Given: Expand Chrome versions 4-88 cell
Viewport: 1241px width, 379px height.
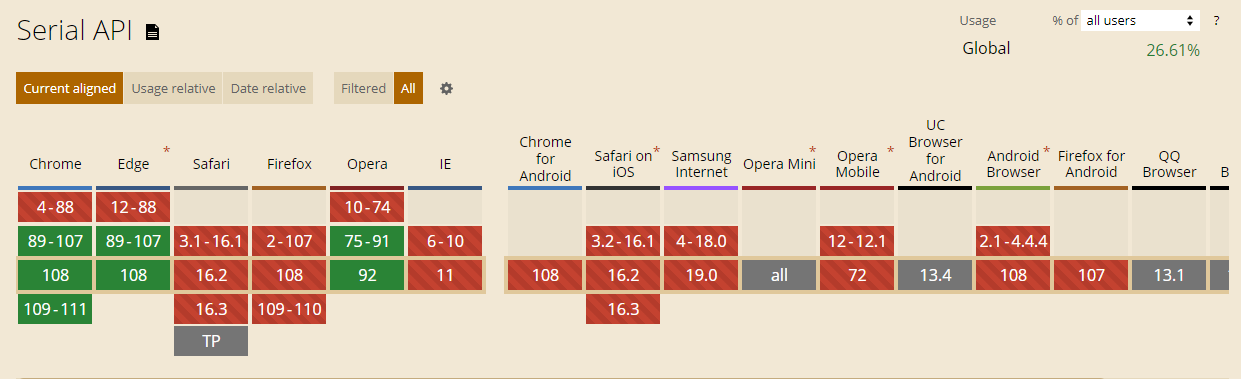Looking at the screenshot, I should [56, 207].
